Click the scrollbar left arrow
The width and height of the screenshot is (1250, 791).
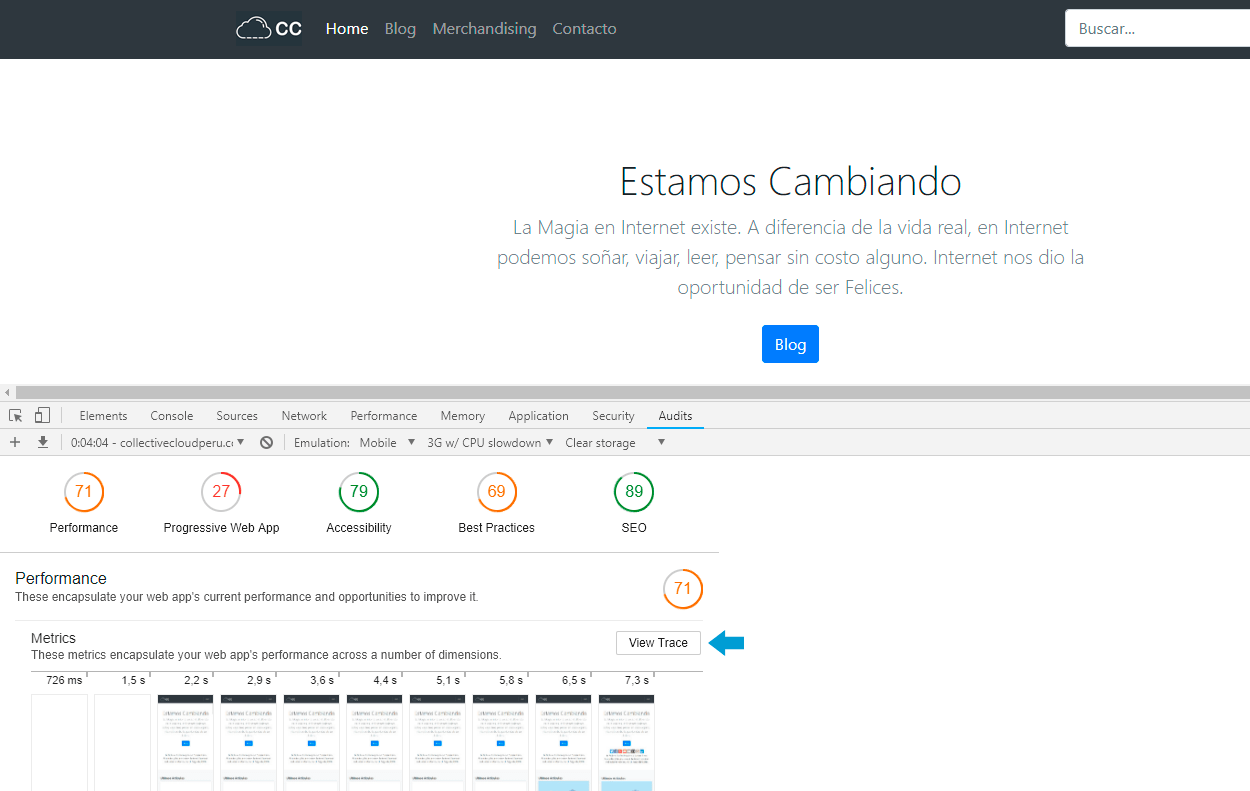(x=7, y=392)
